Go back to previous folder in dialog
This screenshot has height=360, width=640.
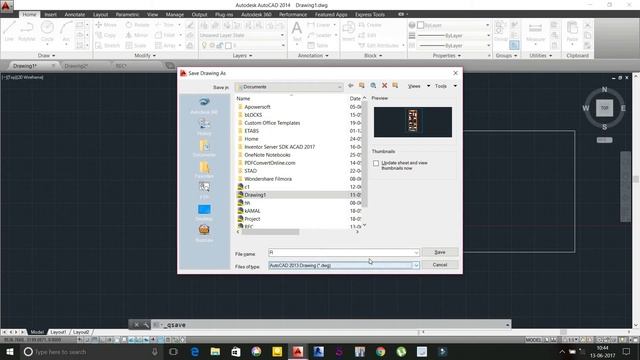(351, 86)
